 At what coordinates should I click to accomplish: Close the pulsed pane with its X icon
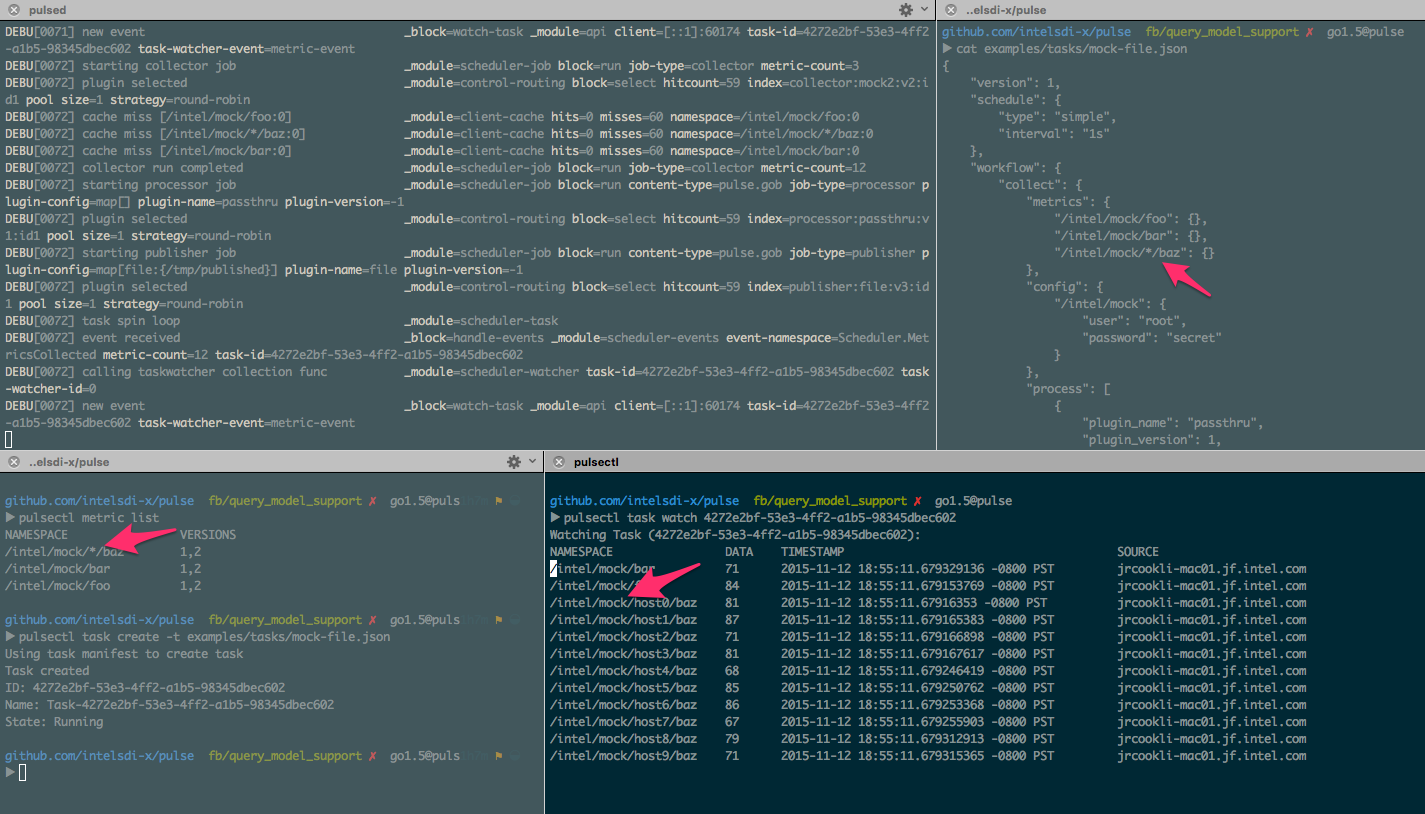14,9
